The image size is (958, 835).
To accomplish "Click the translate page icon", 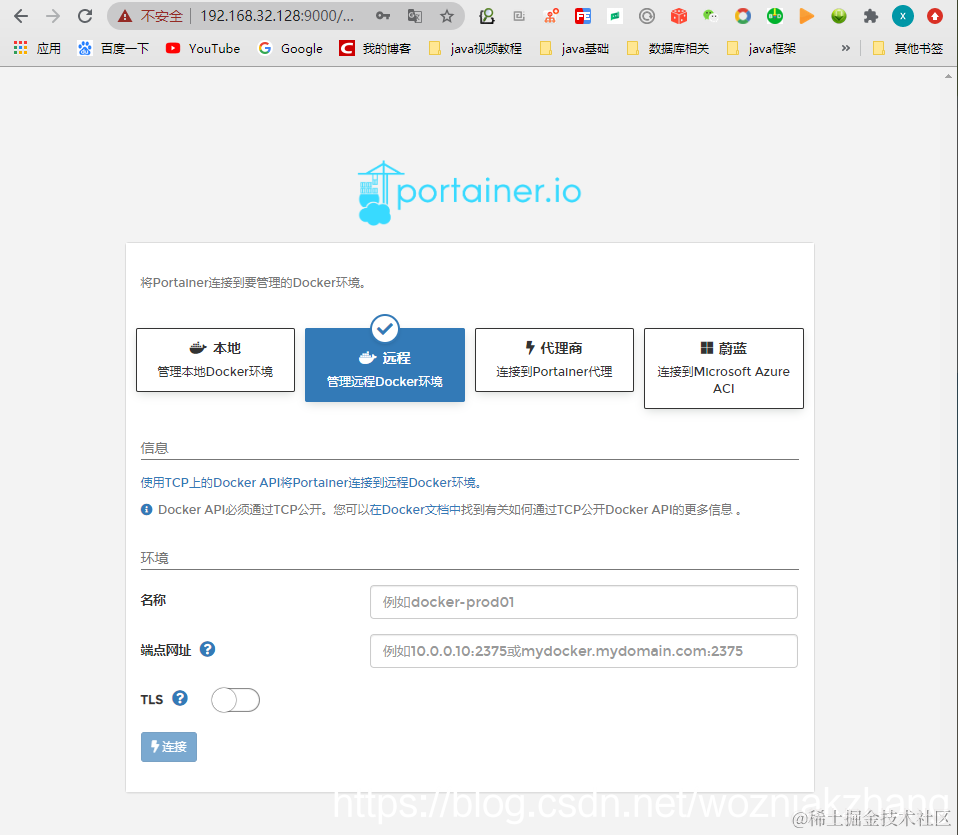I will pos(415,16).
